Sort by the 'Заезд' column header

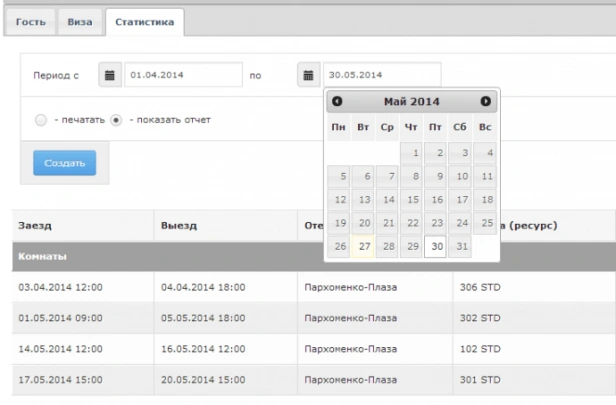pyautogui.click(x=36, y=225)
